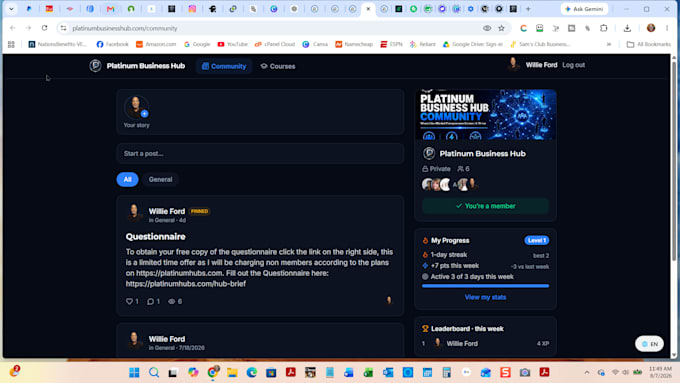Click the You're a member button
The height and width of the screenshot is (383, 680).
tap(485, 206)
